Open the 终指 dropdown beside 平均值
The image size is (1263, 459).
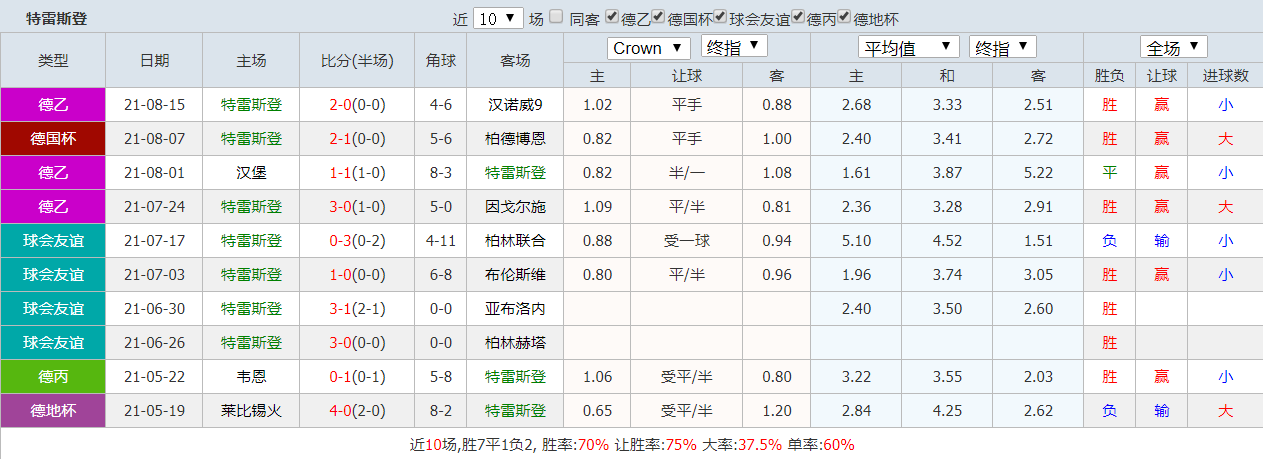pyautogui.click(x=1003, y=47)
